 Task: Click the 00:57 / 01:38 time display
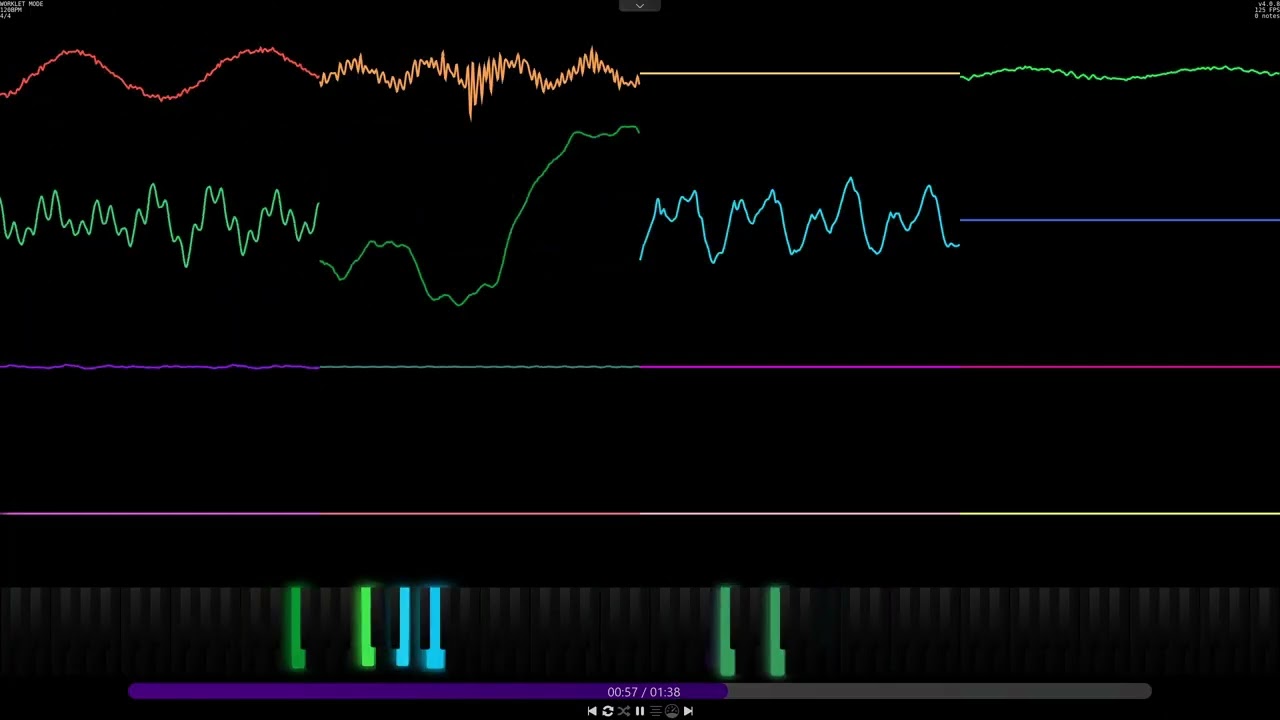click(643, 692)
